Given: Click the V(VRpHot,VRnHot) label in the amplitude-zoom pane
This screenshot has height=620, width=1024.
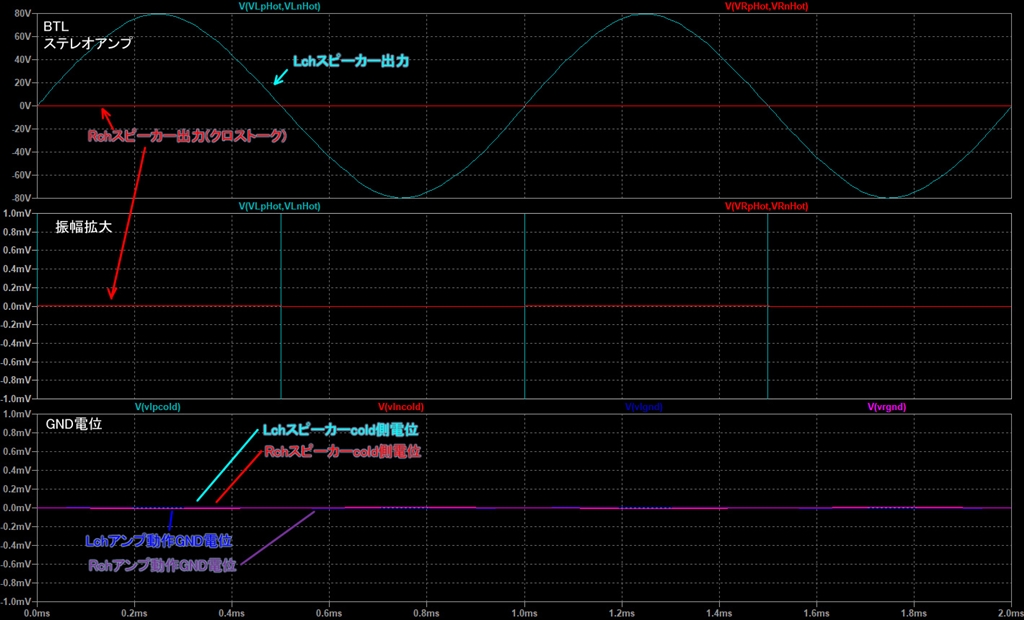Looking at the screenshot, I should tap(767, 206).
